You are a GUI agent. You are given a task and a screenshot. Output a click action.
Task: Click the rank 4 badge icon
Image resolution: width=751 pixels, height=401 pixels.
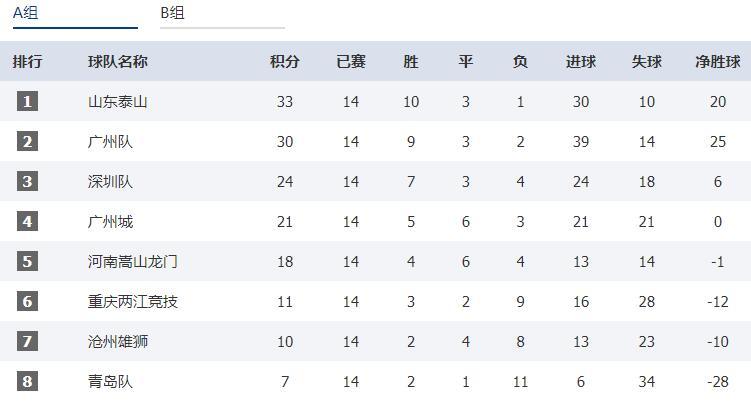pos(27,221)
